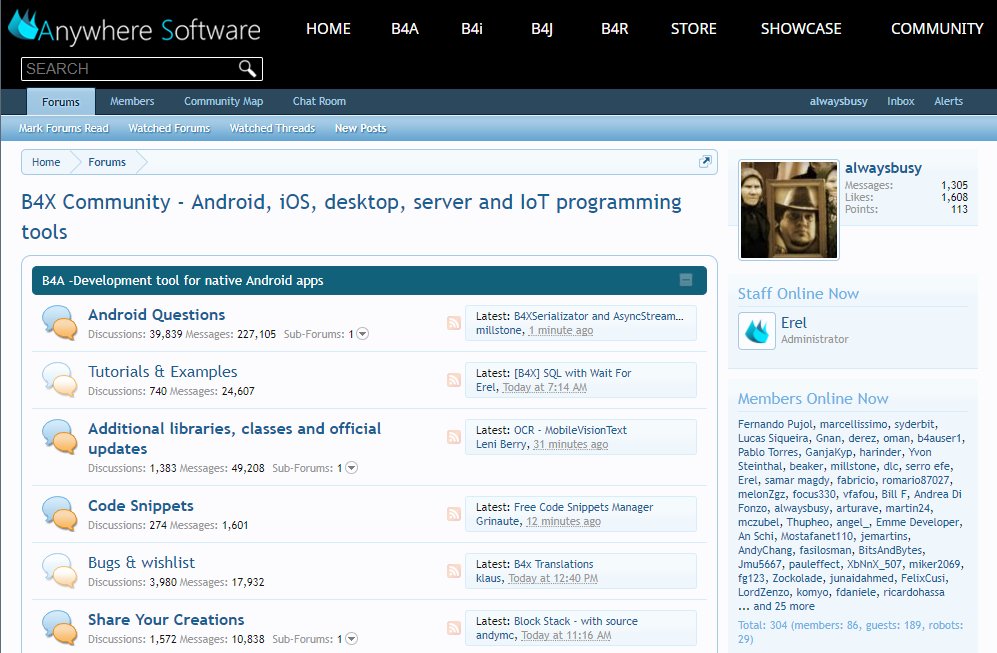997x653 pixels.
Task: Click the Forums breadcrumb
Action: pos(107,162)
